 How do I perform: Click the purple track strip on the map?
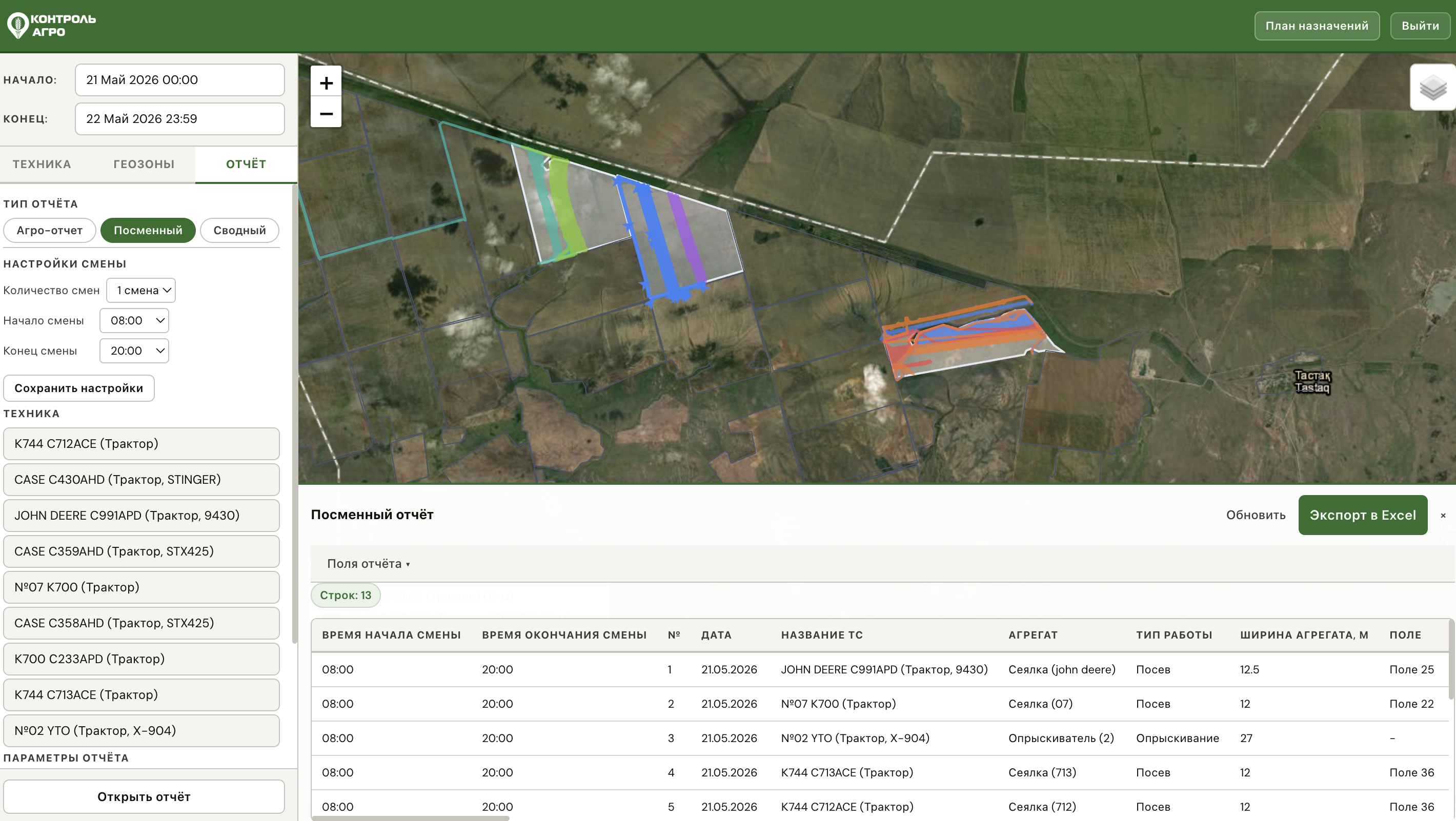tap(687, 237)
